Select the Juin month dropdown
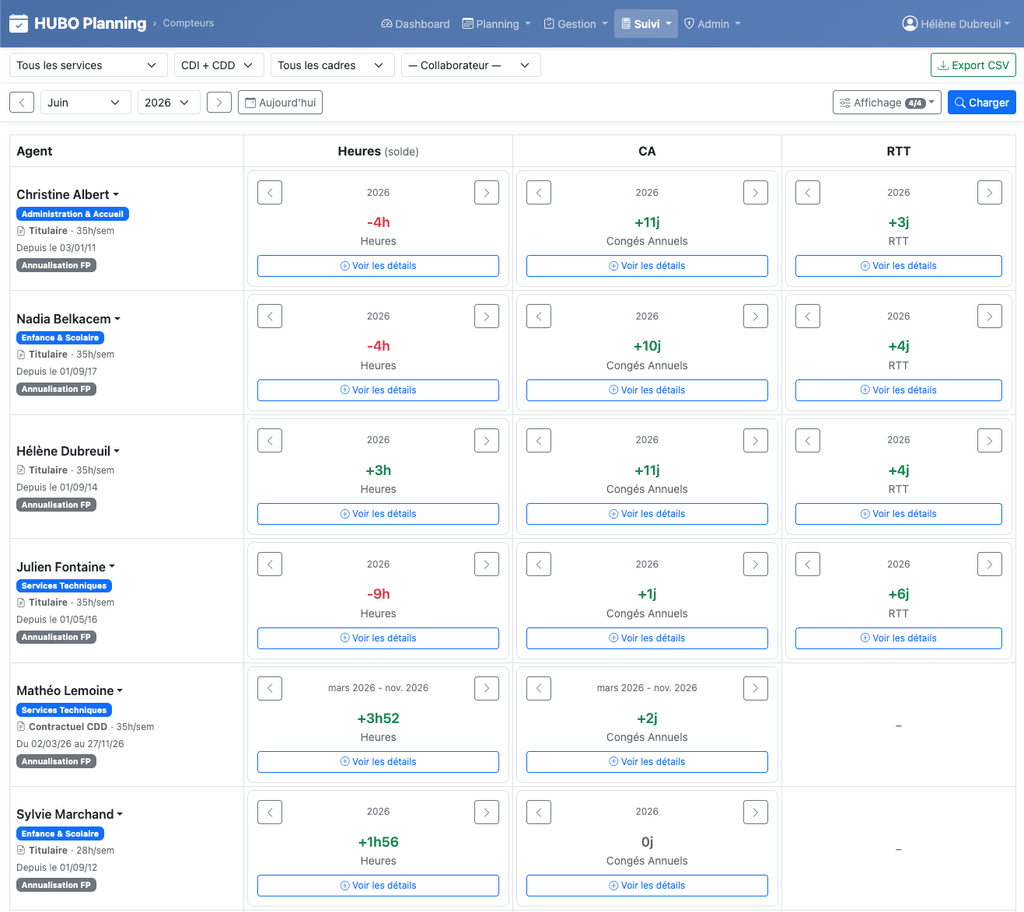The height and width of the screenshot is (912, 1024). [x=86, y=103]
